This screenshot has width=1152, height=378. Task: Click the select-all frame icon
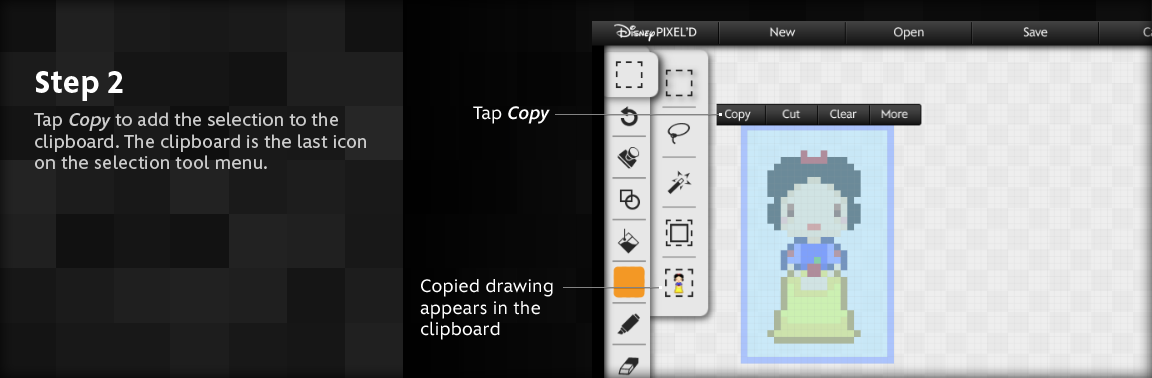pyautogui.click(x=680, y=233)
